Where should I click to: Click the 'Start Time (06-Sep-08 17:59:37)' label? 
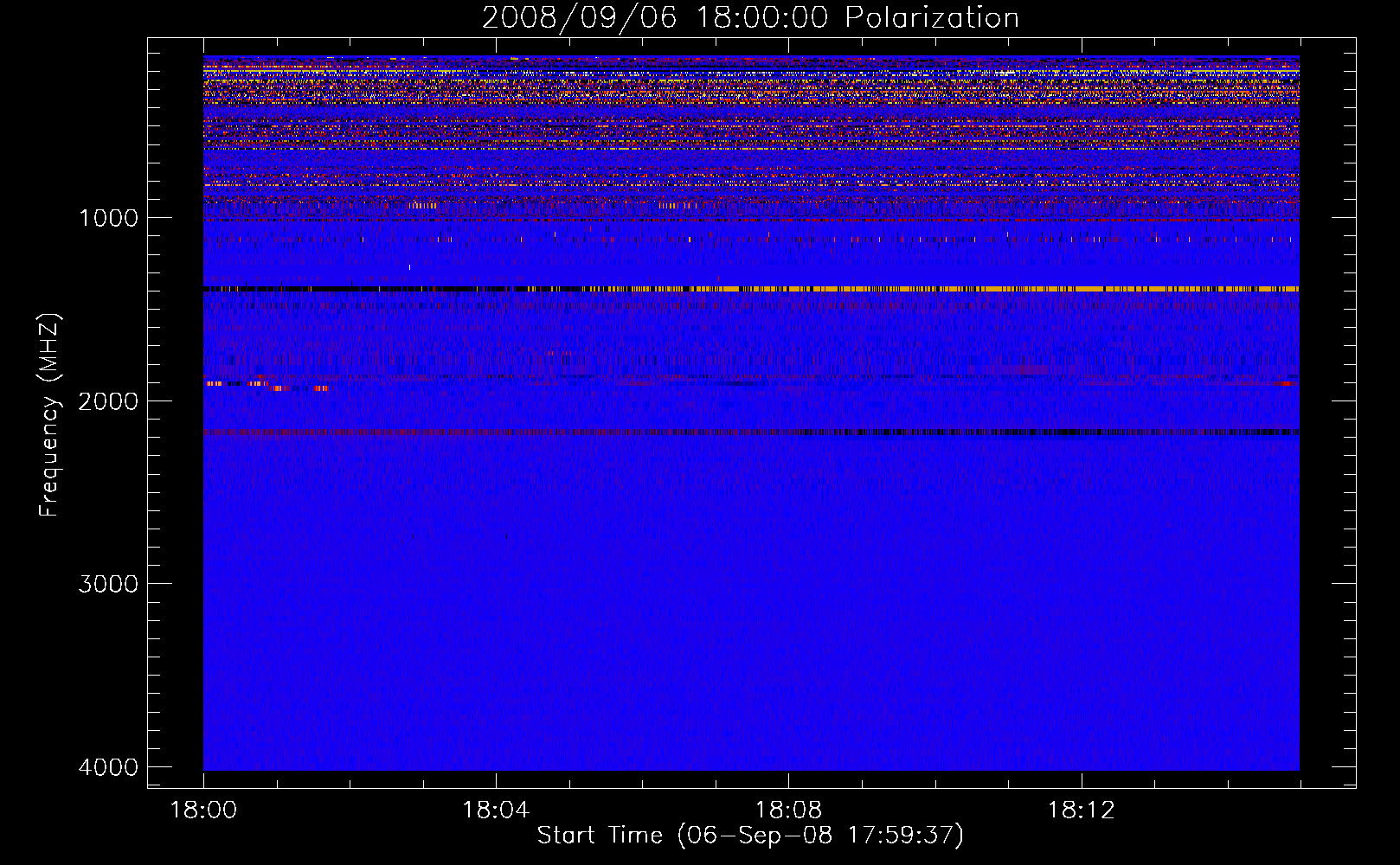click(x=750, y=836)
